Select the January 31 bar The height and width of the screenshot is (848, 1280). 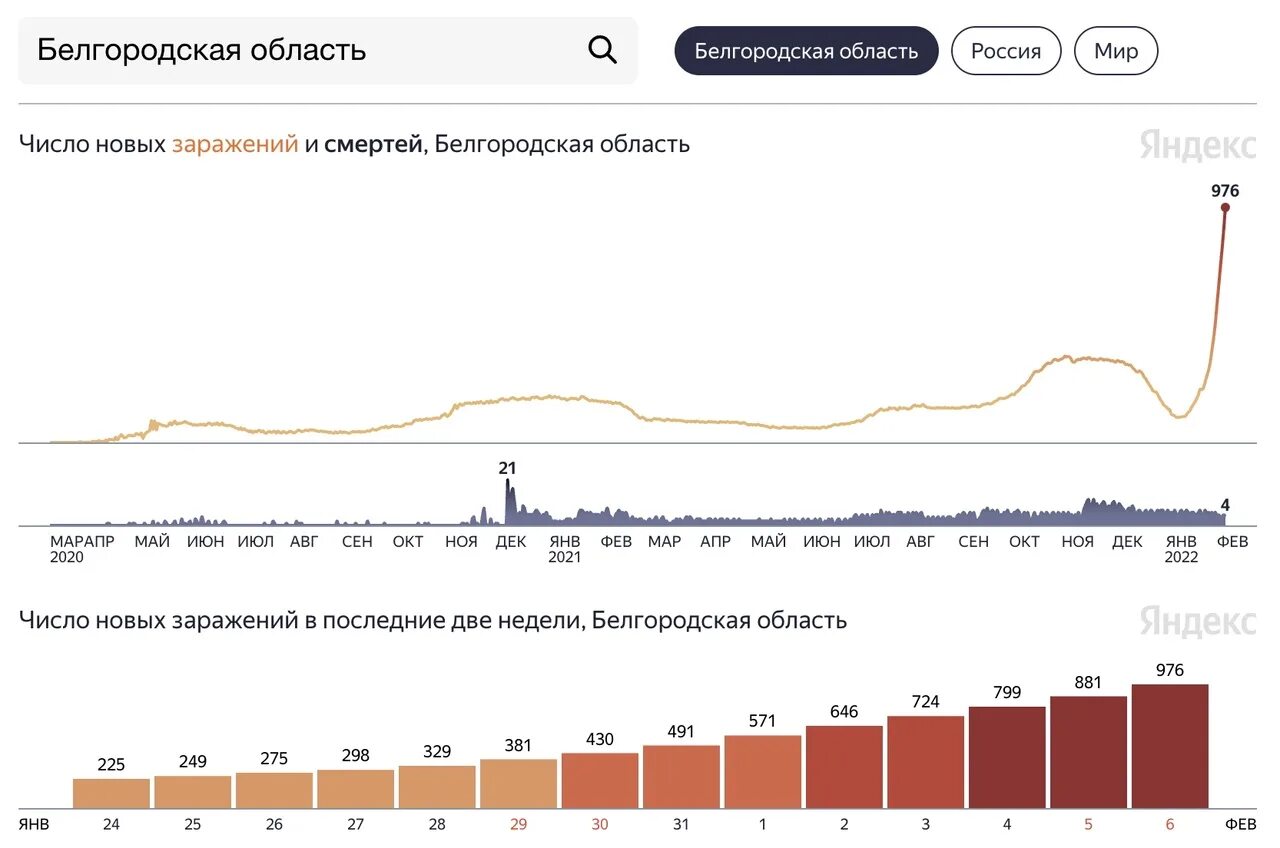pyautogui.click(x=681, y=777)
